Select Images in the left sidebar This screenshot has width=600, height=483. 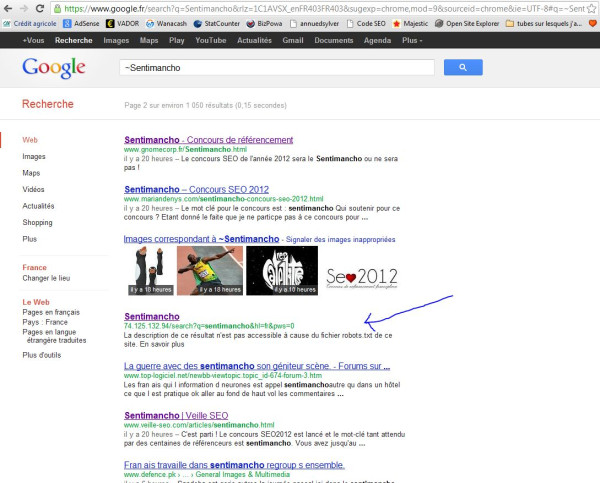pyautogui.click(x=34, y=157)
